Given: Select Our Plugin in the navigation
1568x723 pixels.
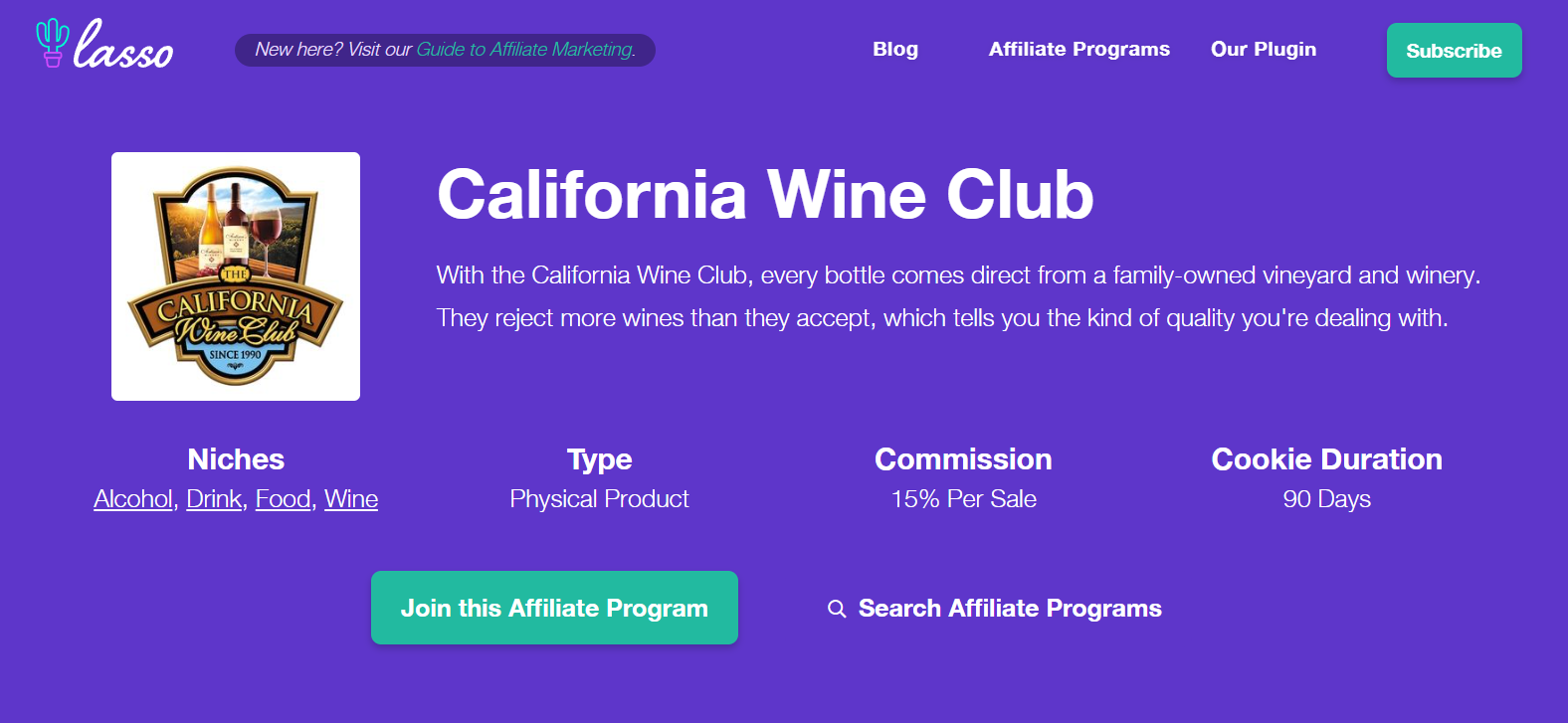Looking at the screenshot, I should (x=1263, y=50).
